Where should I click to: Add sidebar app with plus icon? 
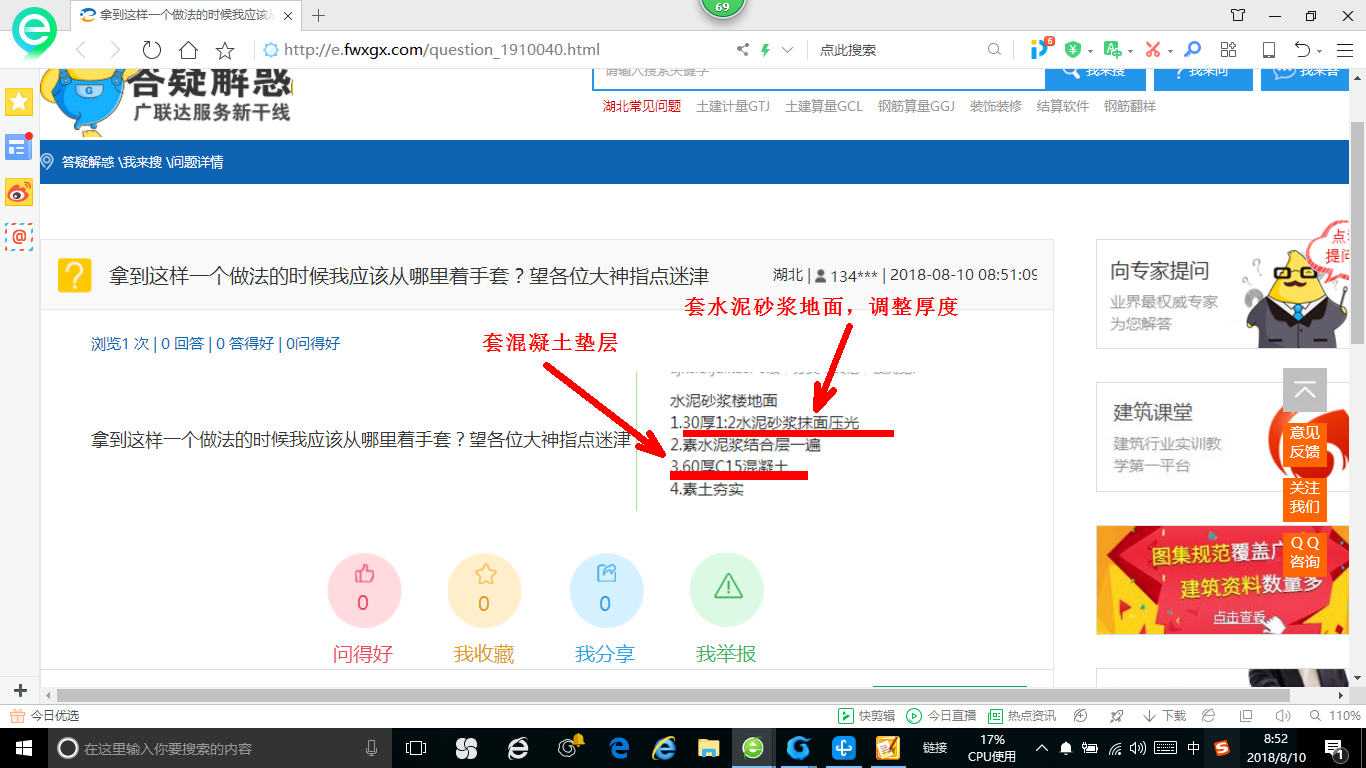point(20,691)
